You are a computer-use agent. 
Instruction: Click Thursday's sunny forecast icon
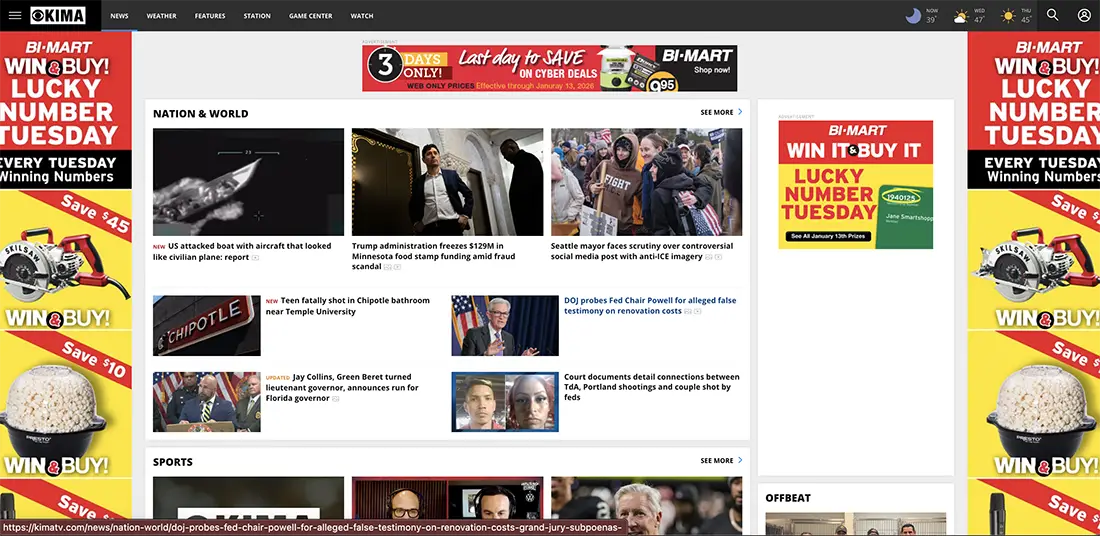coord(1008,15)
